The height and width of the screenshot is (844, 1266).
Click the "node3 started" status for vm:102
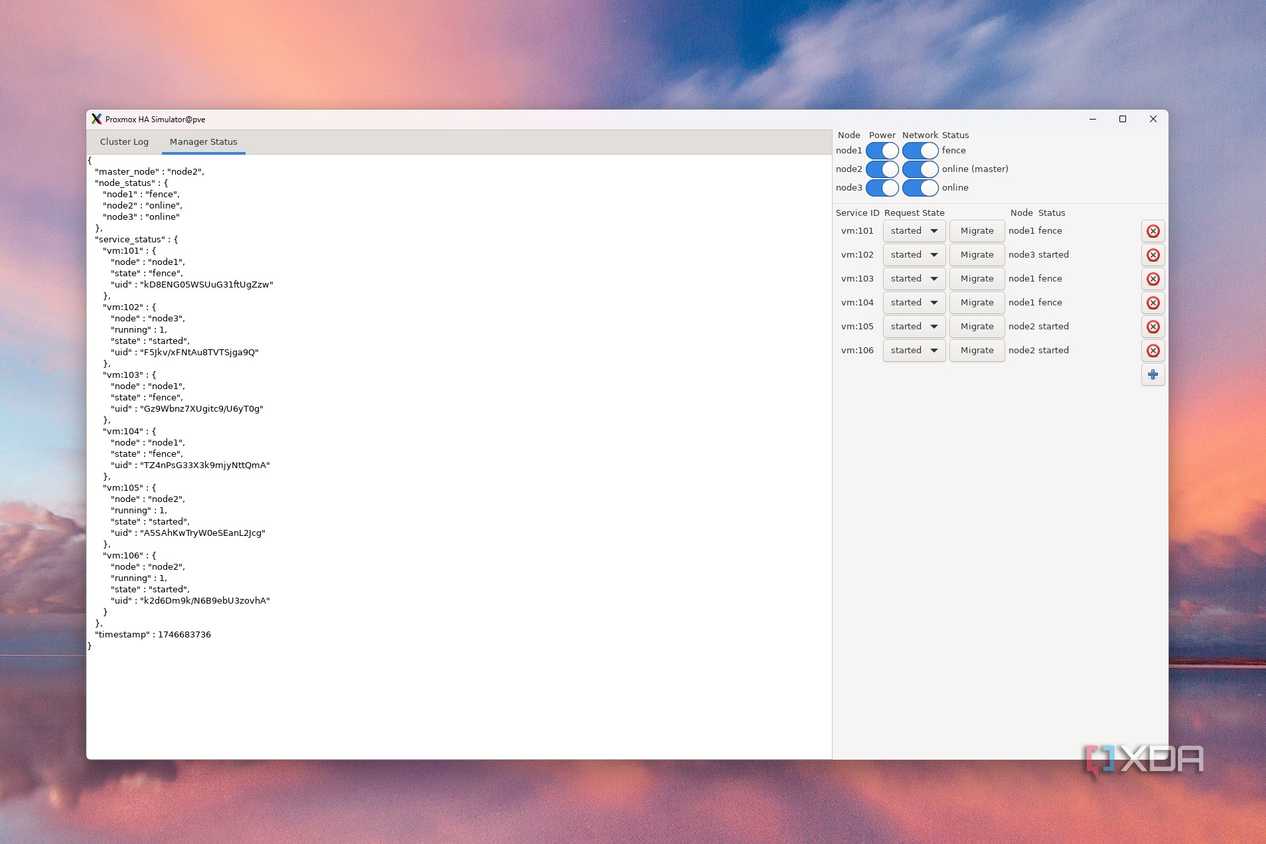(x=1039, y=255)
